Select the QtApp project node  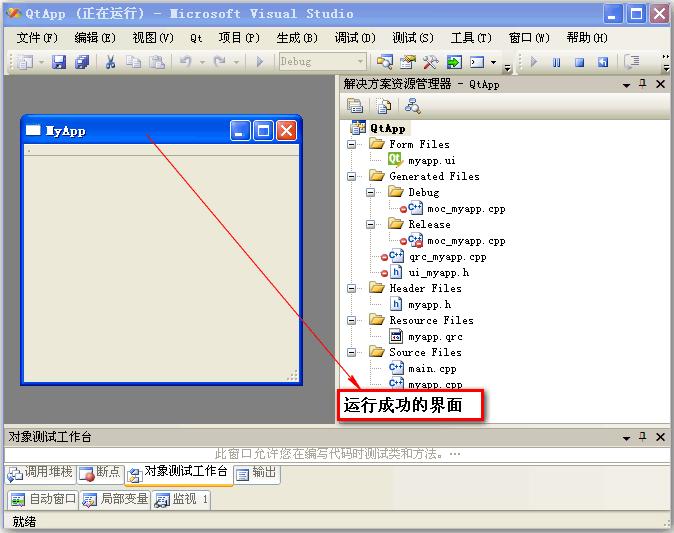pos(388,128)
